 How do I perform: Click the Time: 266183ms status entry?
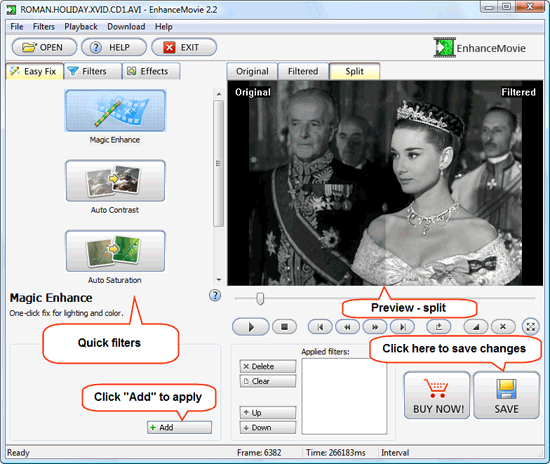(336, 453)
